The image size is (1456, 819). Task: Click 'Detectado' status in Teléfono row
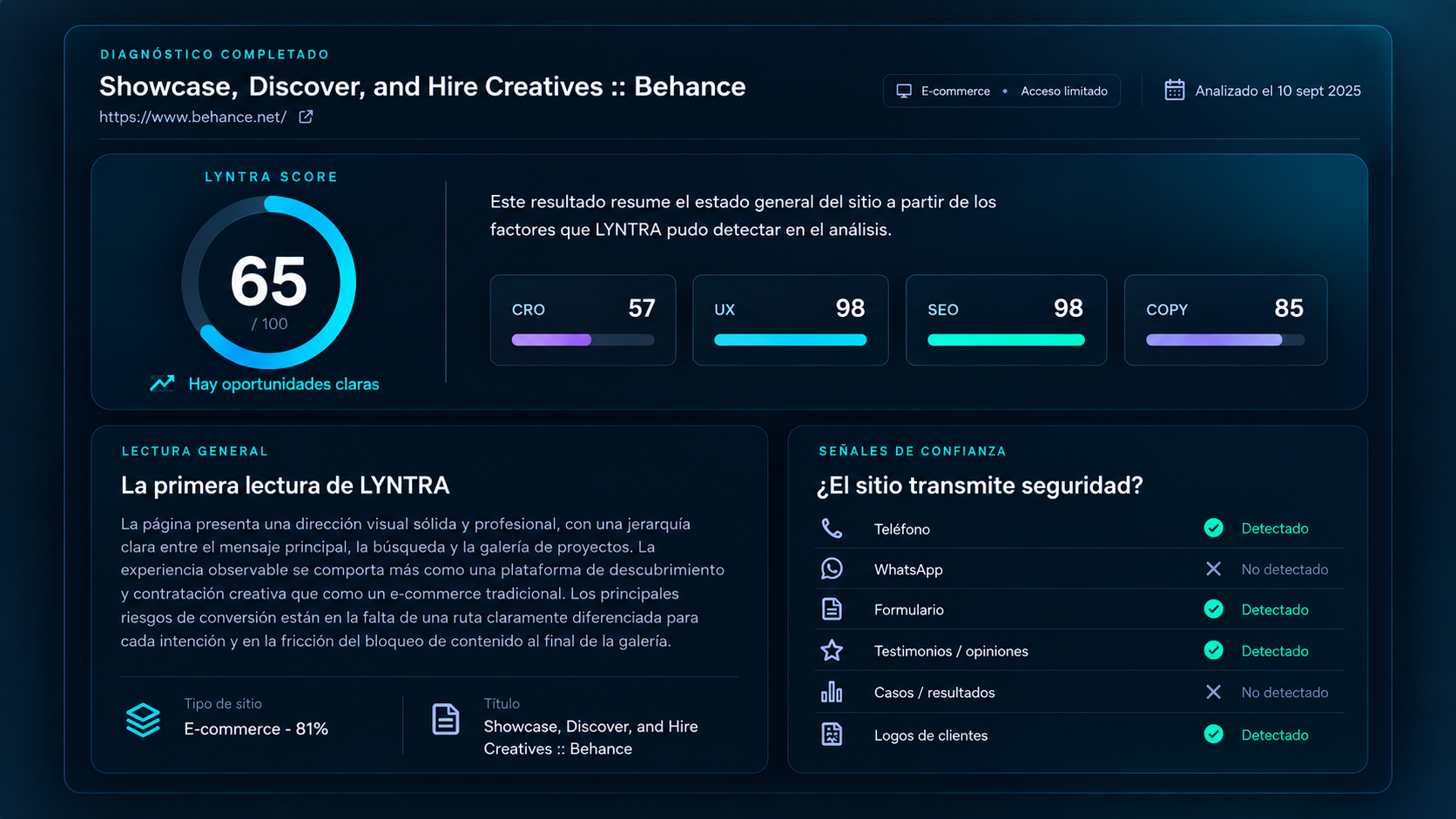click(x=1275, y=528)
